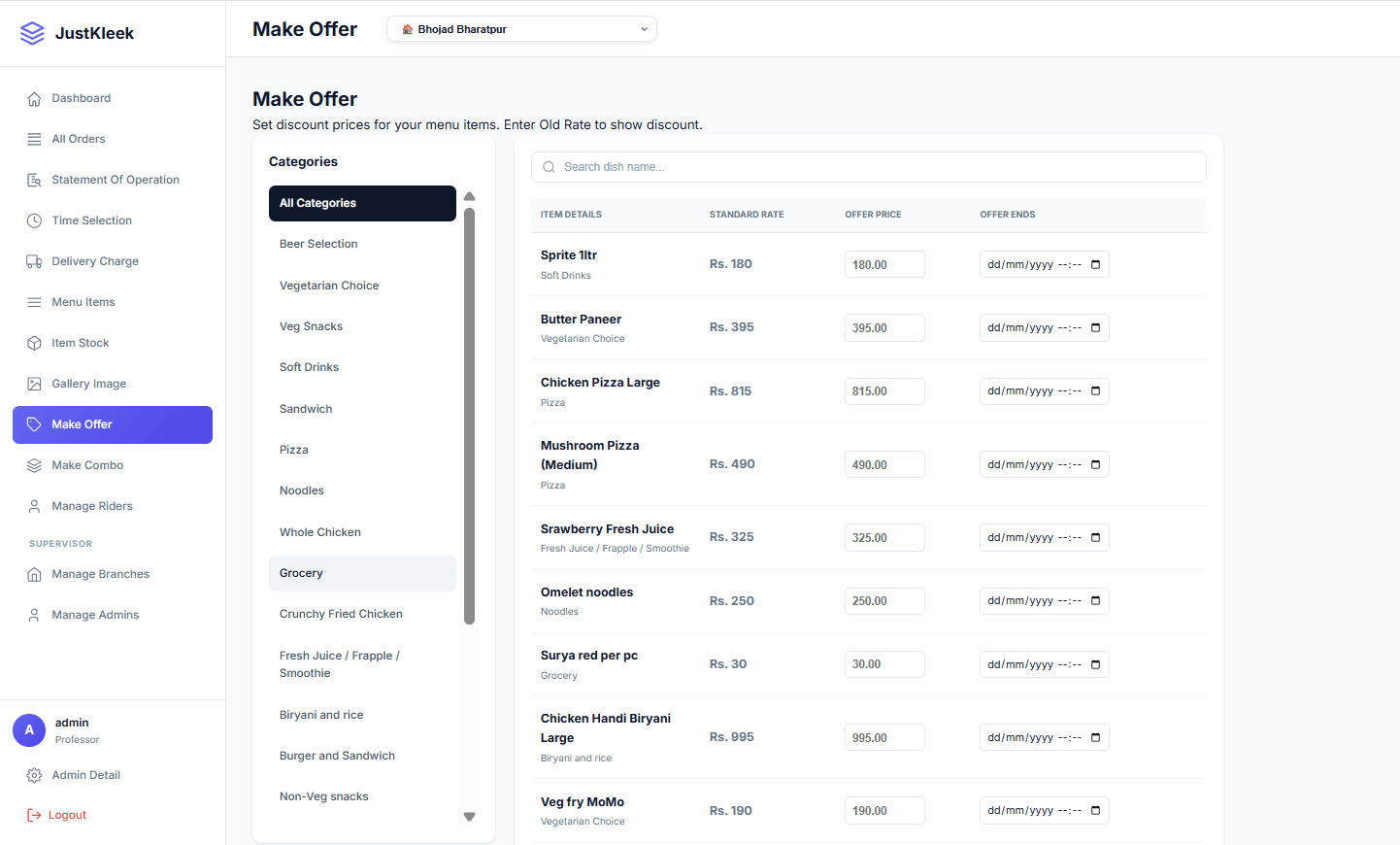
Task: Click the Gallery Image icon
Action: pos(34,385)
